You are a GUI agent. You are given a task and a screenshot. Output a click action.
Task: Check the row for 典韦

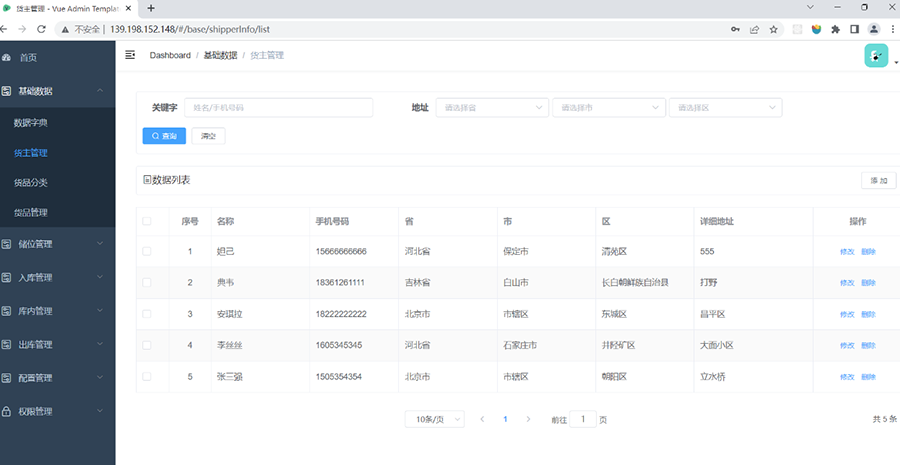pyautogui.click(x=146, y=282)
